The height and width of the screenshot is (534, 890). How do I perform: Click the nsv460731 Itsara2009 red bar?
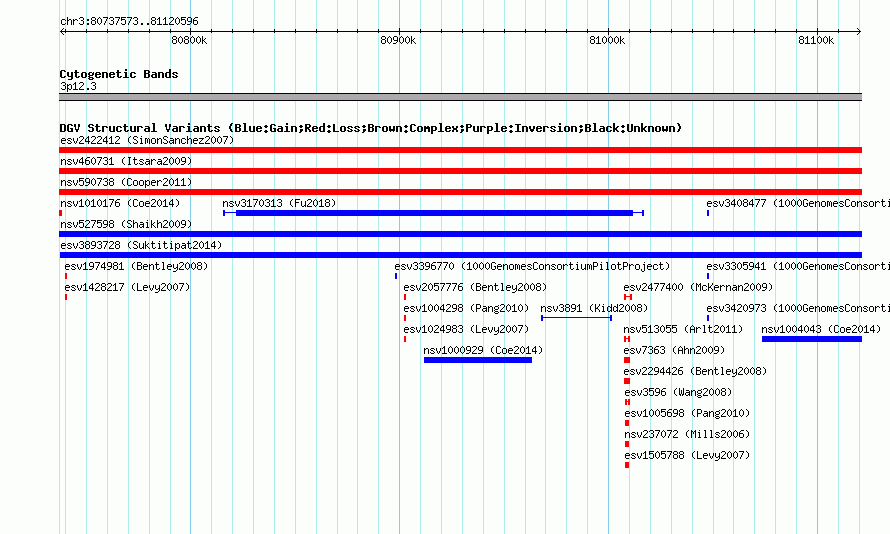click(460, 171)
